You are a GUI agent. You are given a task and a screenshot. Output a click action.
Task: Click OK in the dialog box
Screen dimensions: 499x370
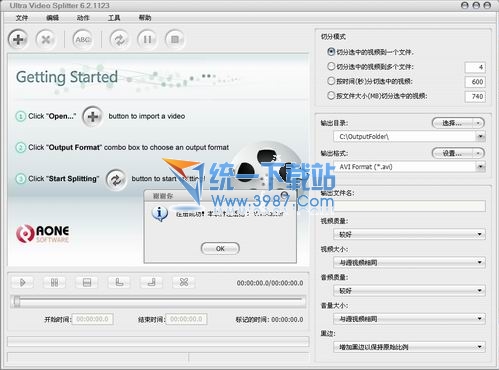(x=220, y=249)
